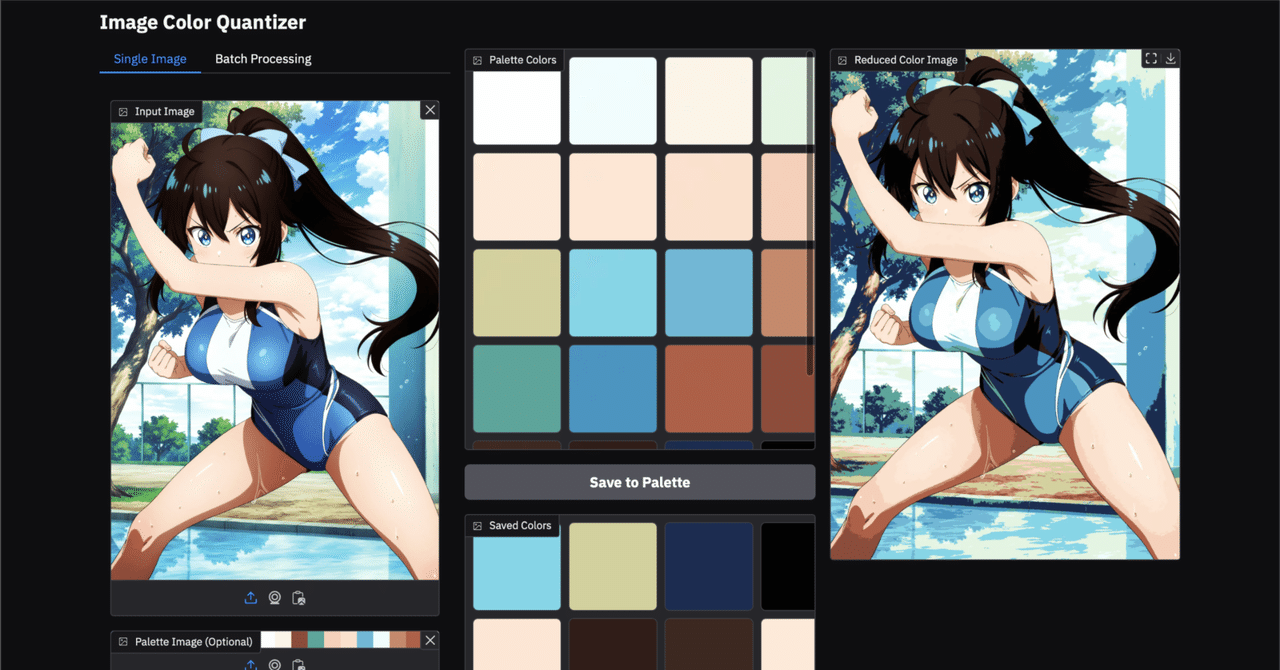Clear the loaded input image
This screenshot has height=670, width=1280.
[430, 109]
